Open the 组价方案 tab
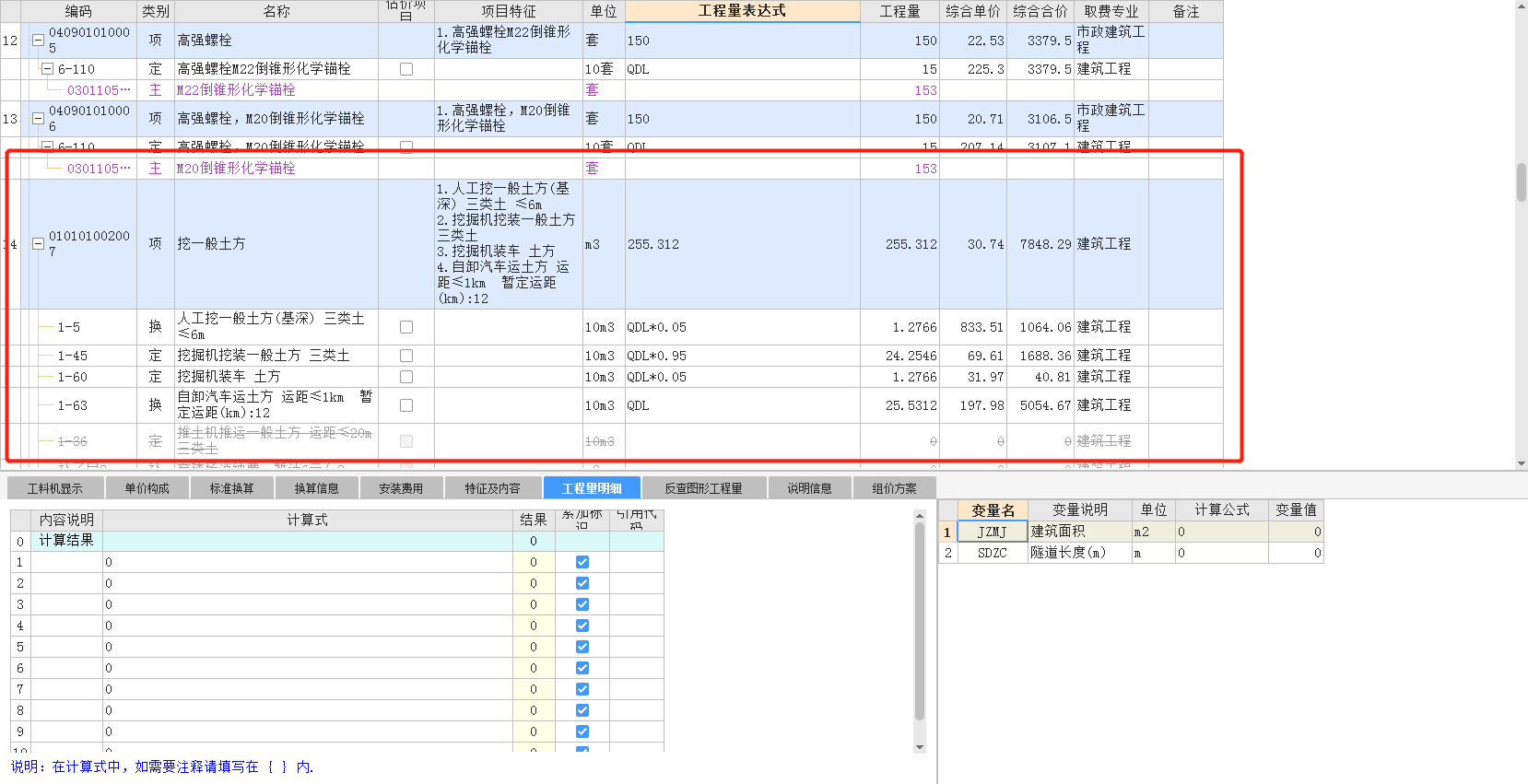The image size is (1528, 784). click(894, 488)
